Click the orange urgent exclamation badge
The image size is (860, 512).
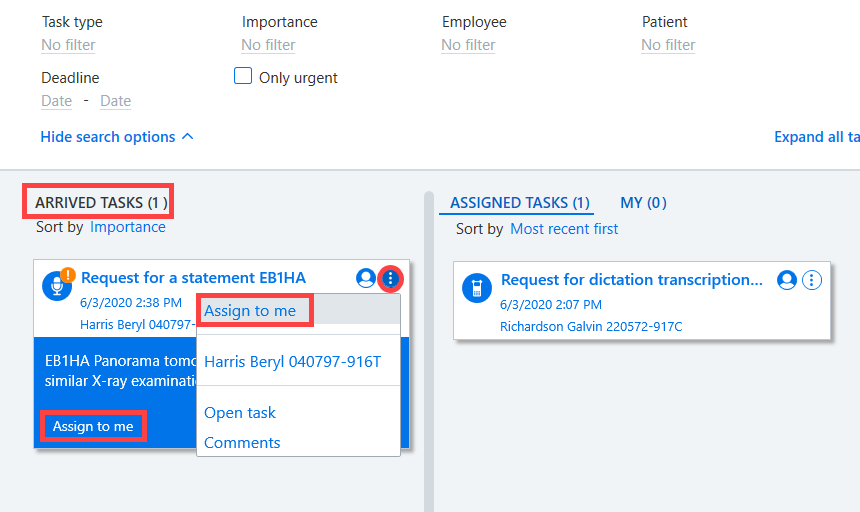pos(68,274)
